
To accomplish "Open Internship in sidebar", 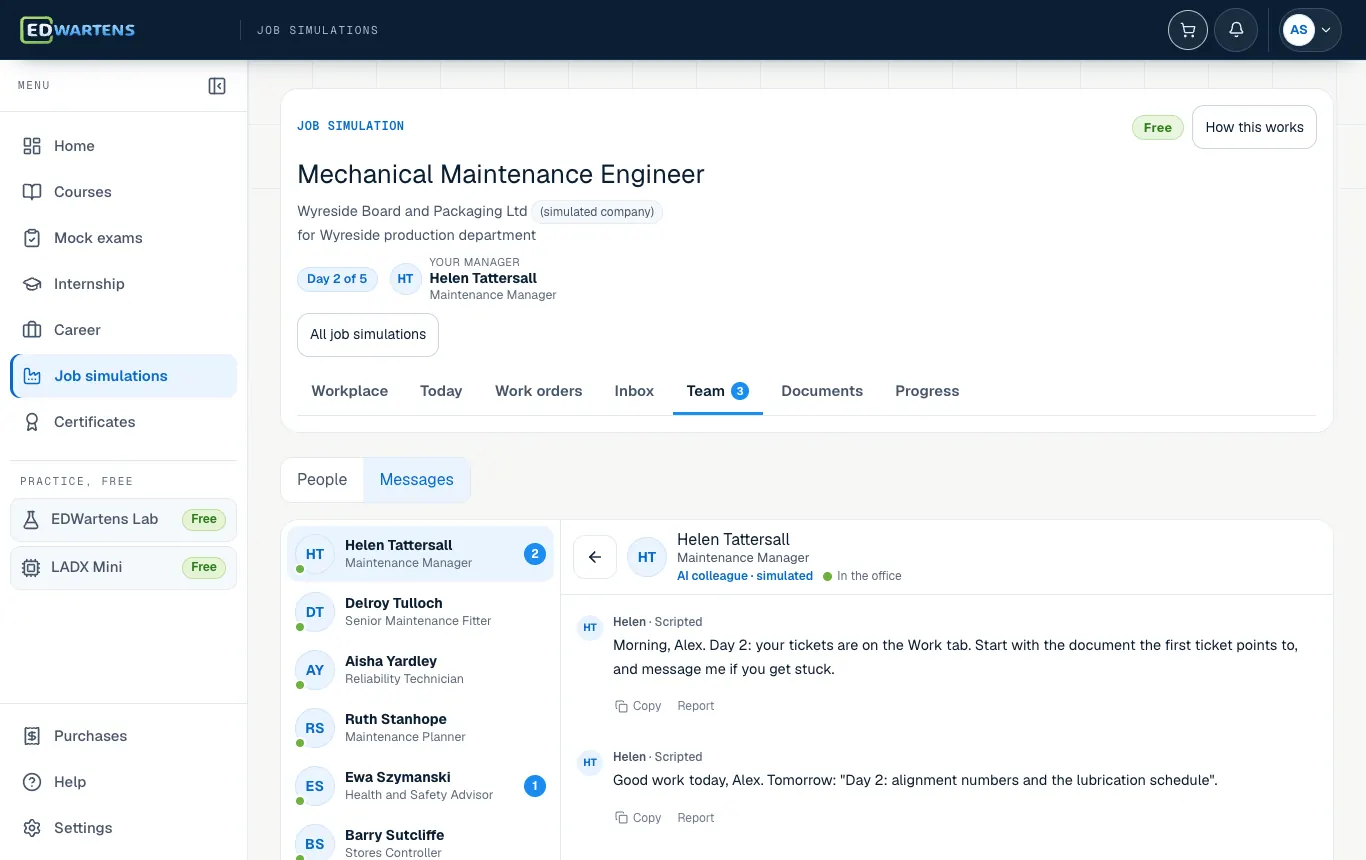I will tap(124, 284).
